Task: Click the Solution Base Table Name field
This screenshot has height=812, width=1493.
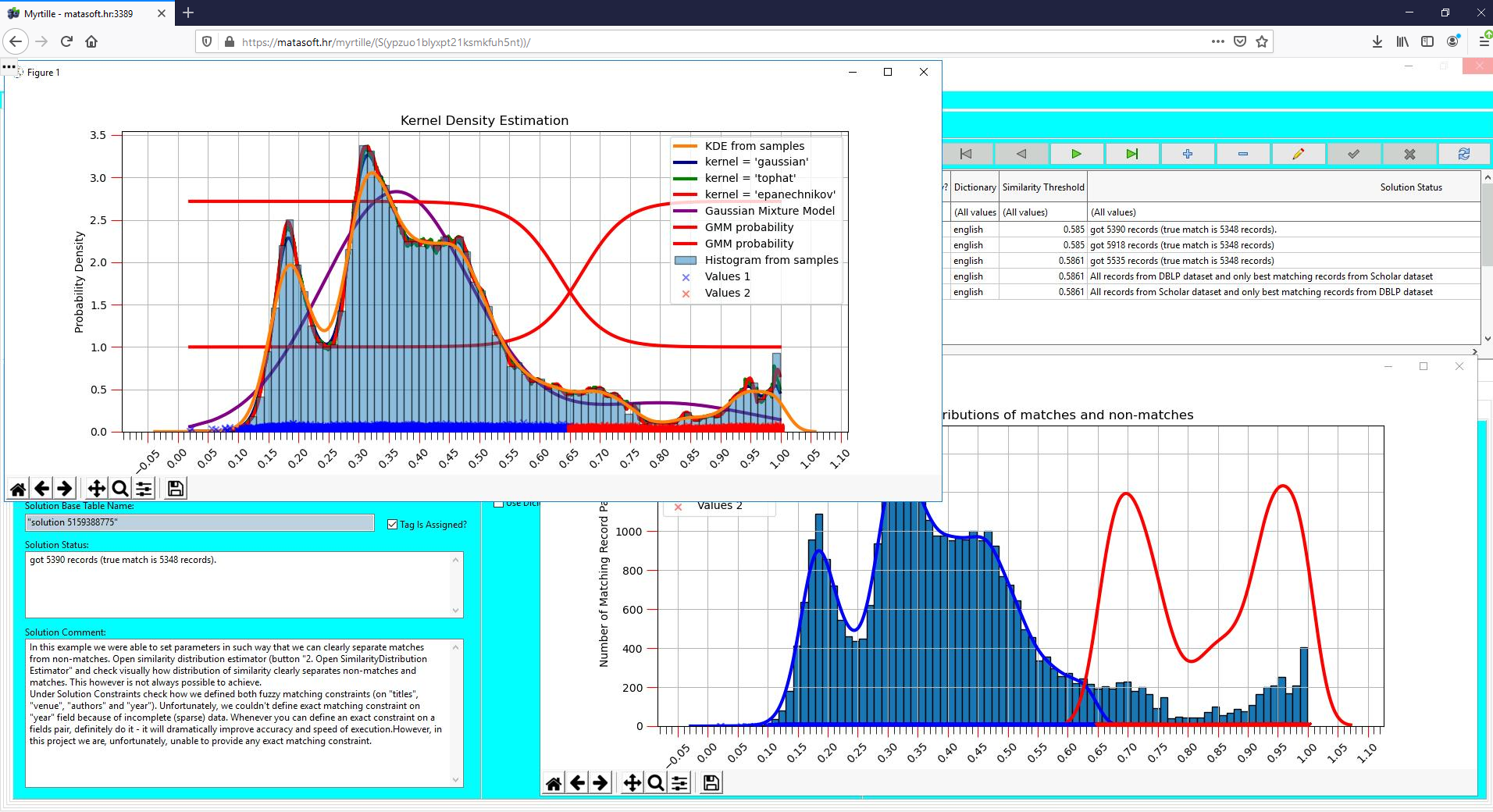Action: (199, 522)
